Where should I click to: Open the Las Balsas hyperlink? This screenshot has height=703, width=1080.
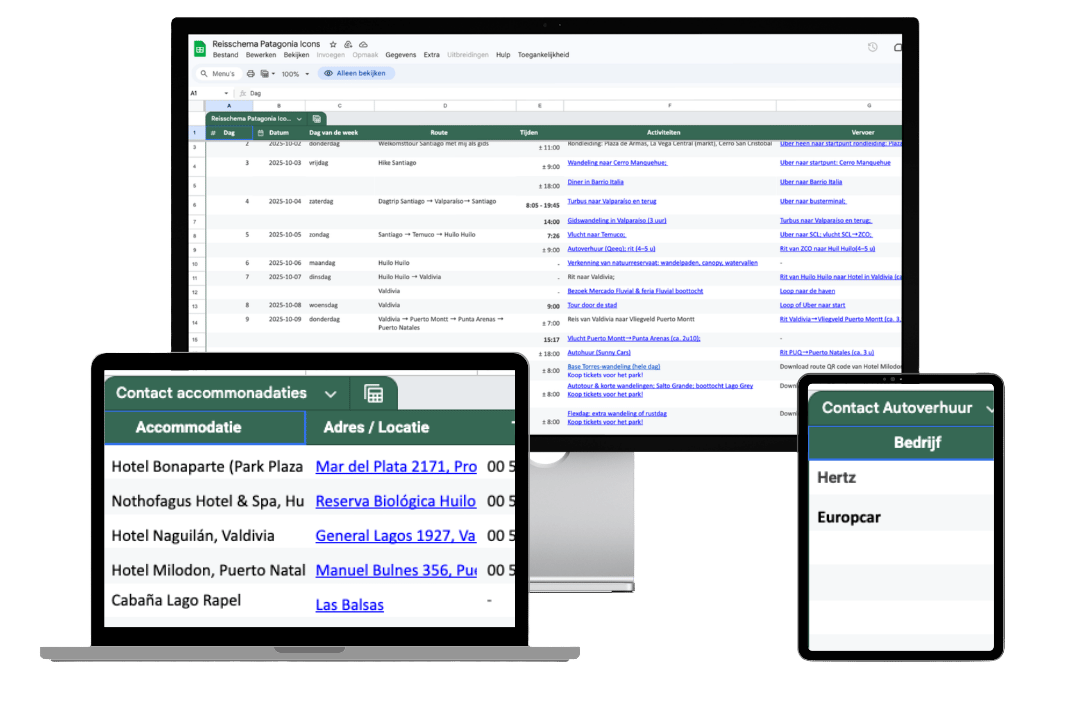(x=349, y=605)
